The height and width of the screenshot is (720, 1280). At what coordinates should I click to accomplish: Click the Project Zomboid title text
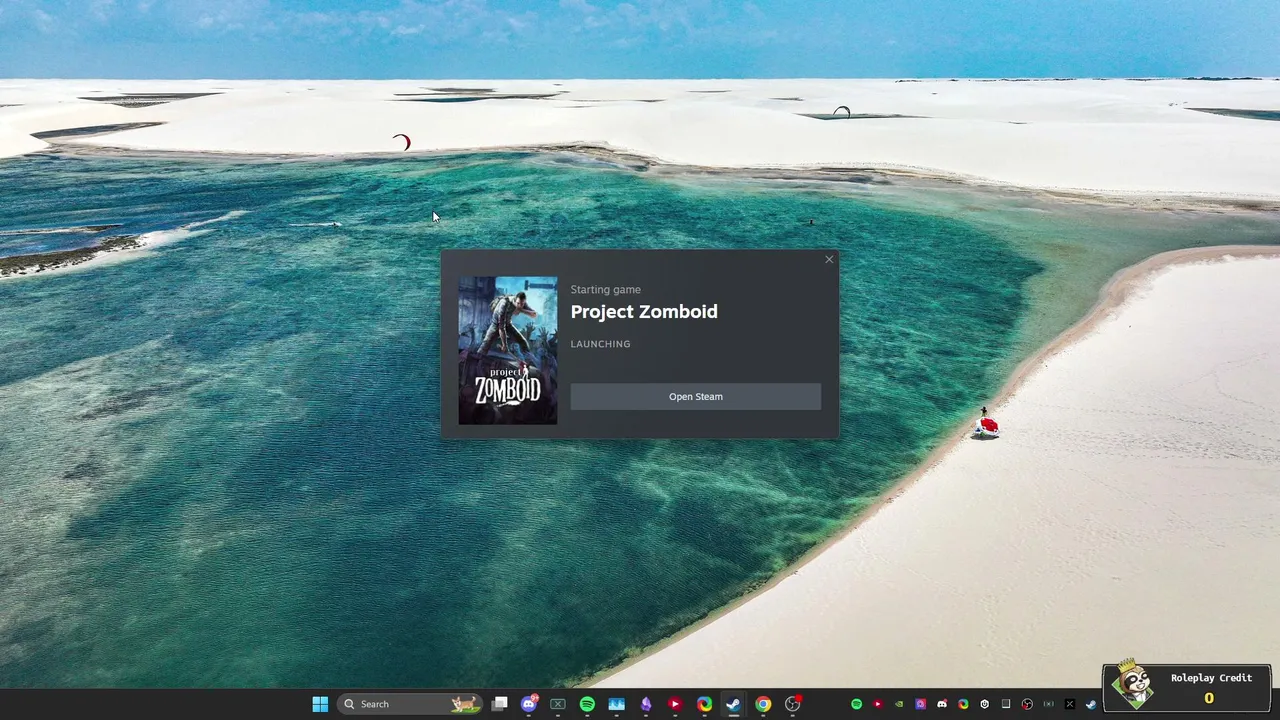[644, 312]
